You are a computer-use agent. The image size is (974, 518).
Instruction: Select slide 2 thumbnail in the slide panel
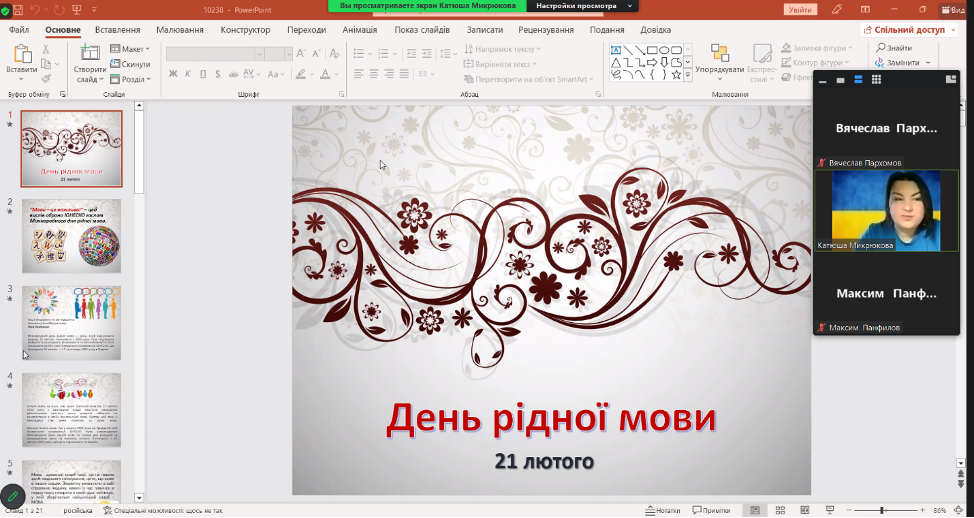tap(71, 235)
